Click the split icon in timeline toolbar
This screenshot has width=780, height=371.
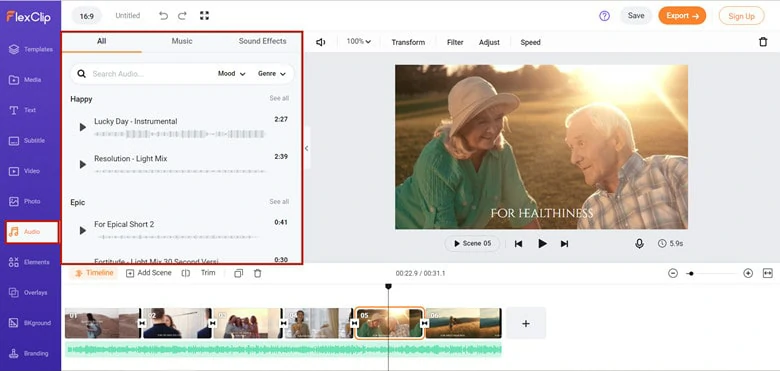186,273
